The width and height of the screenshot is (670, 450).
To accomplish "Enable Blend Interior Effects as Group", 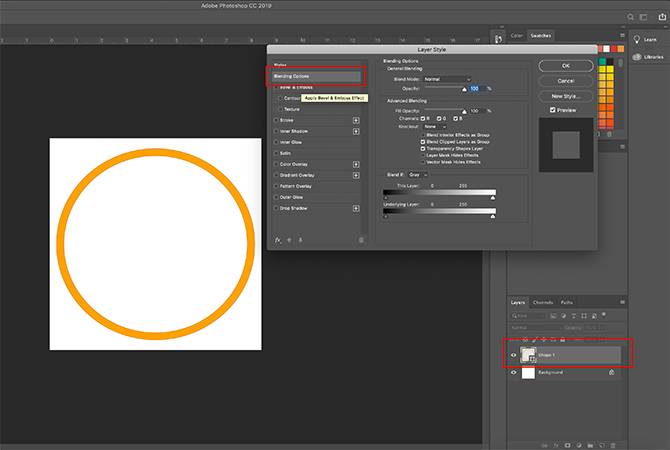I will click(423, 135).
